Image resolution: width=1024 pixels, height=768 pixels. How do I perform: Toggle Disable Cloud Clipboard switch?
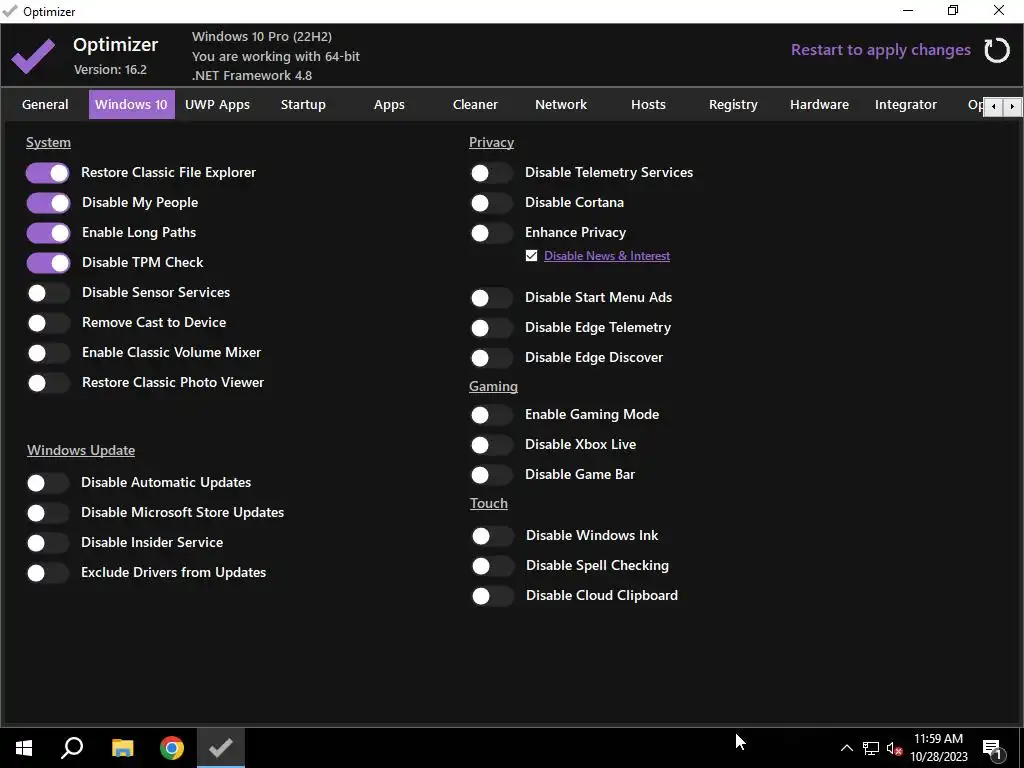492,596
